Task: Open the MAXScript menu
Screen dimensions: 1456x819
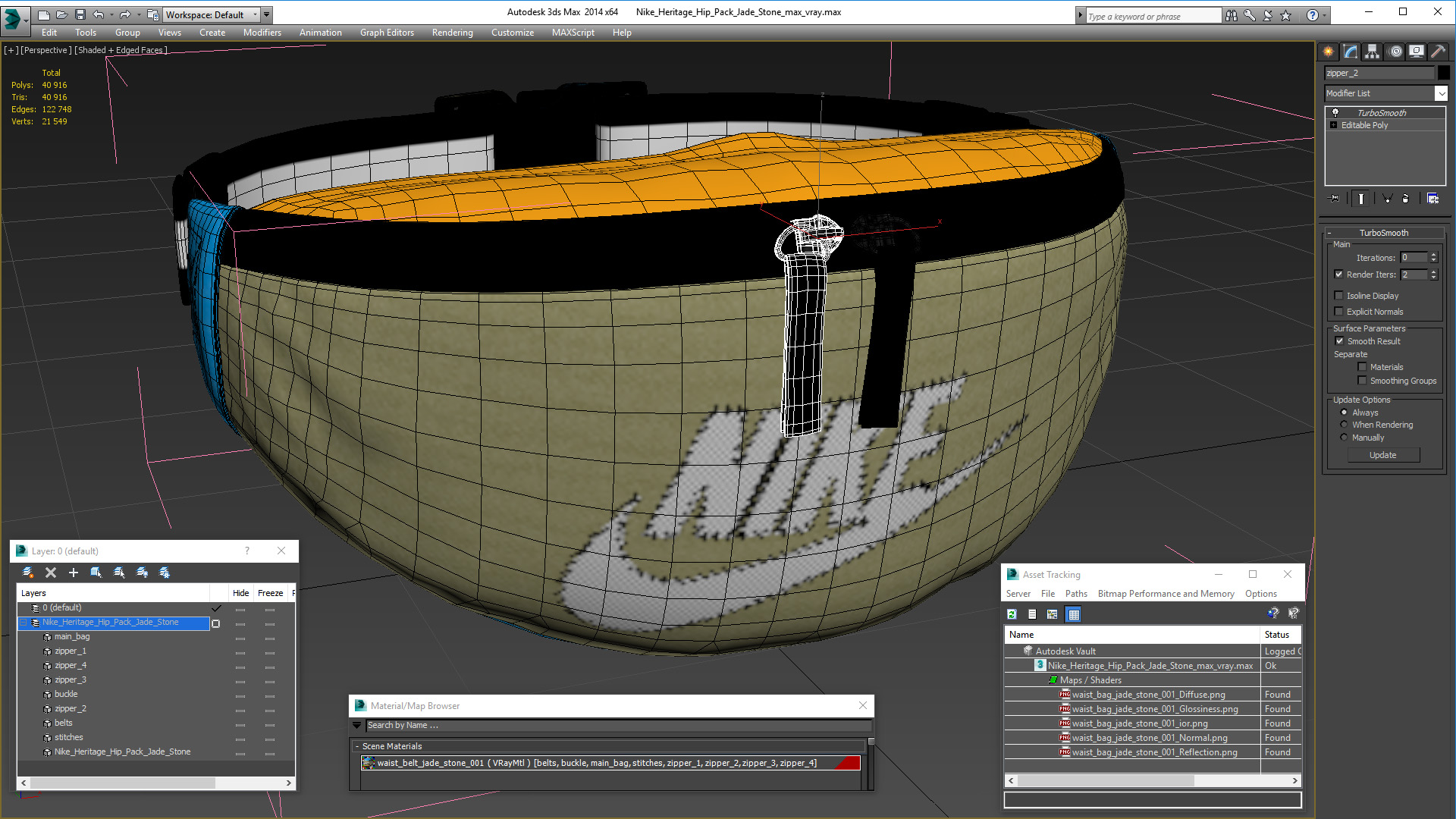Action: pyautogui.click(x=573, y=33)
